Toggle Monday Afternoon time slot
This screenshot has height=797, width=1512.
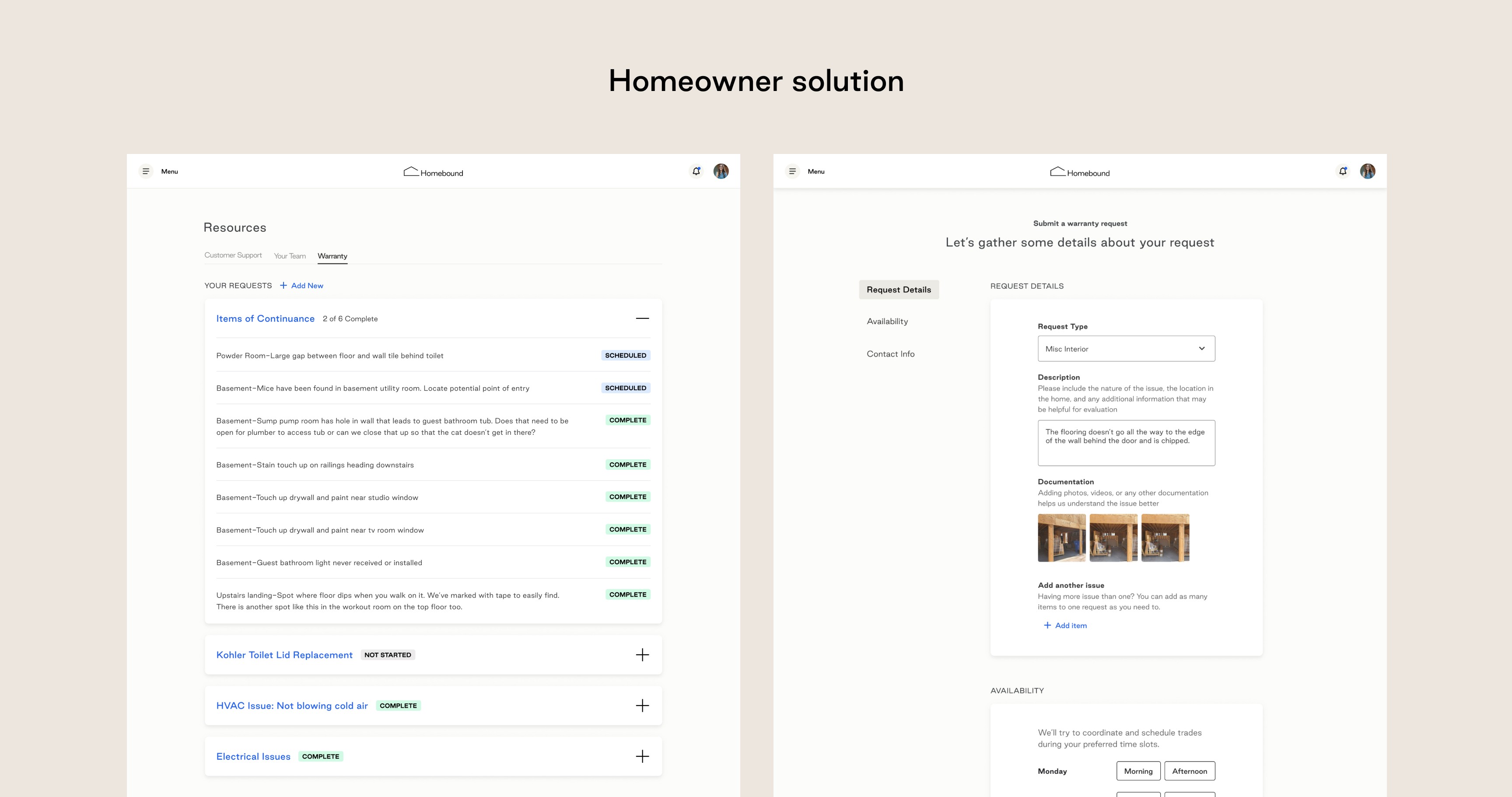(1189, 771)
